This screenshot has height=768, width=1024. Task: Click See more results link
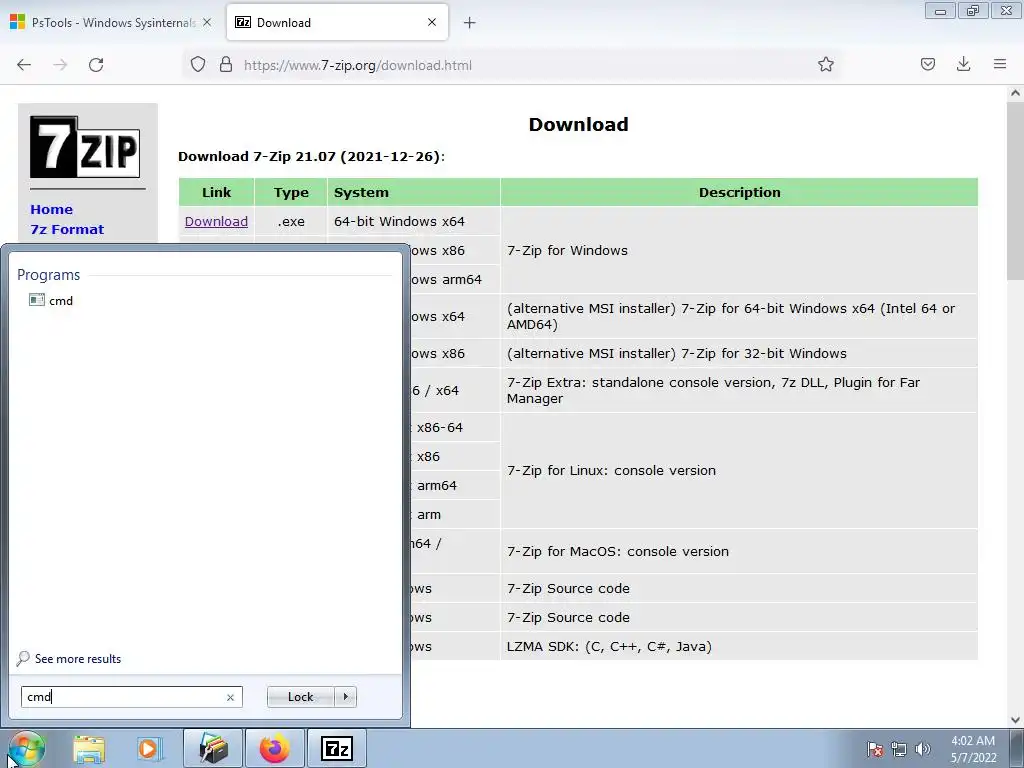tap(78, 659)
